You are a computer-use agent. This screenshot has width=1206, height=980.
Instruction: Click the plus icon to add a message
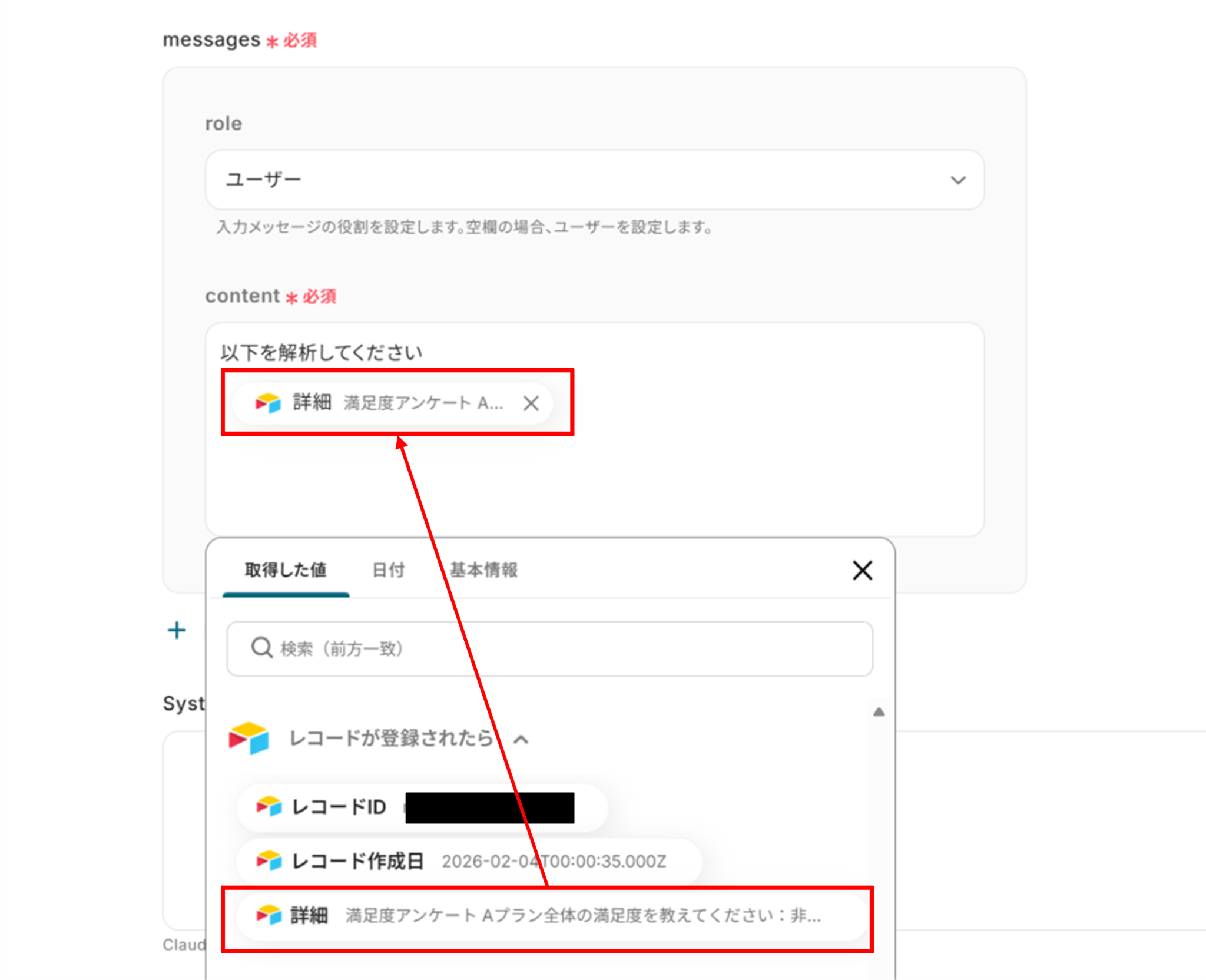pyautogui.click(x=177, y=630)
